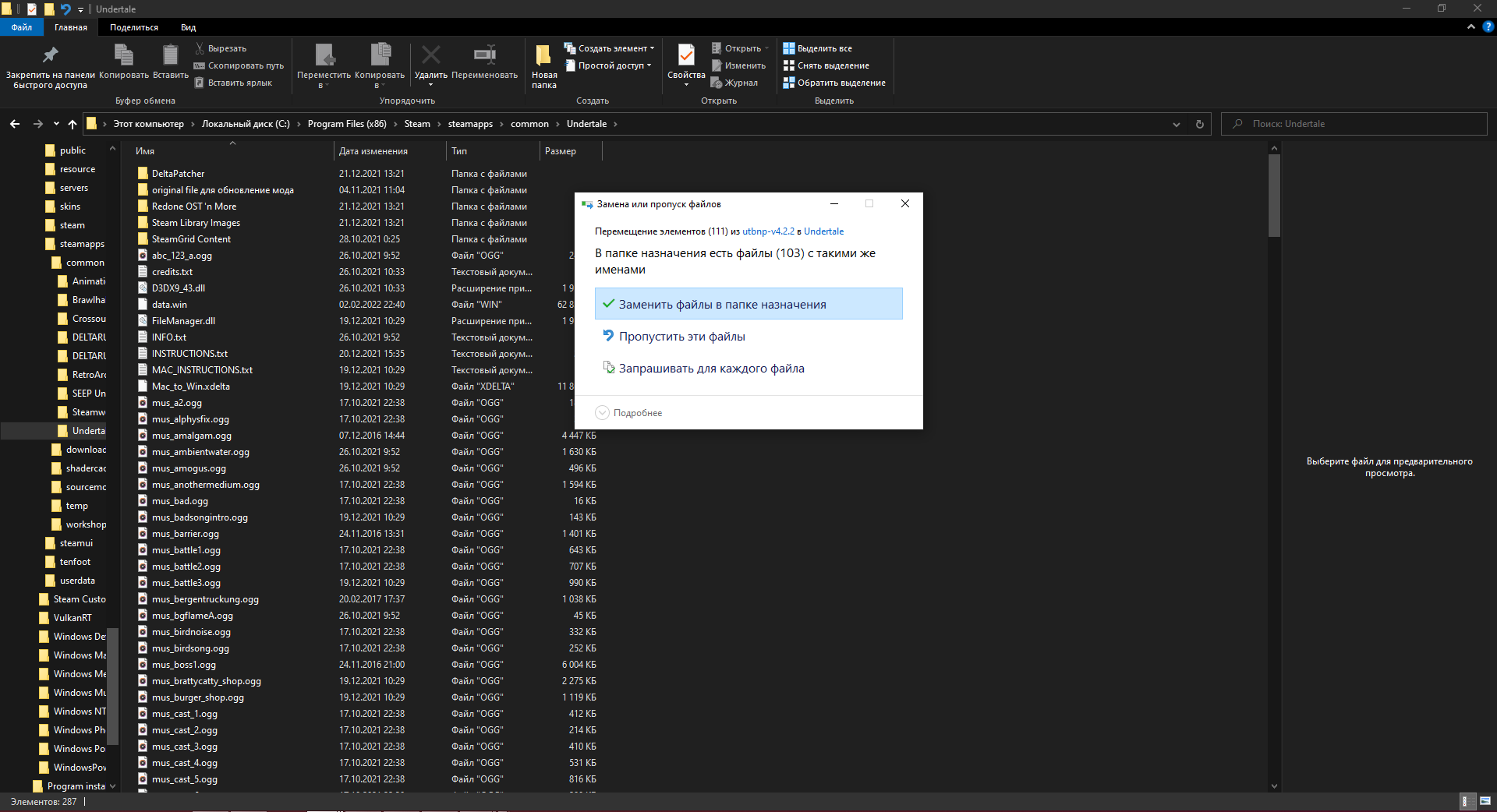Click the Delete (Удалить) ribbon icon

(430, 62)
